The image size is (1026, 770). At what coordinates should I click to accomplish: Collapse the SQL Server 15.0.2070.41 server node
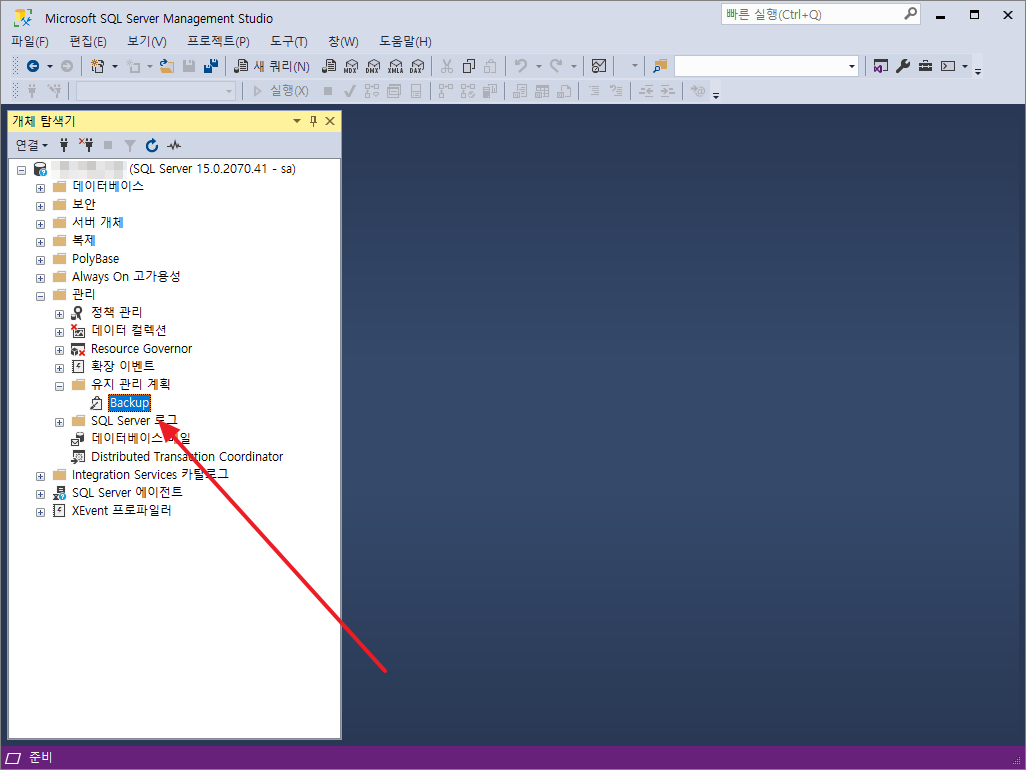tap(22, 170)
